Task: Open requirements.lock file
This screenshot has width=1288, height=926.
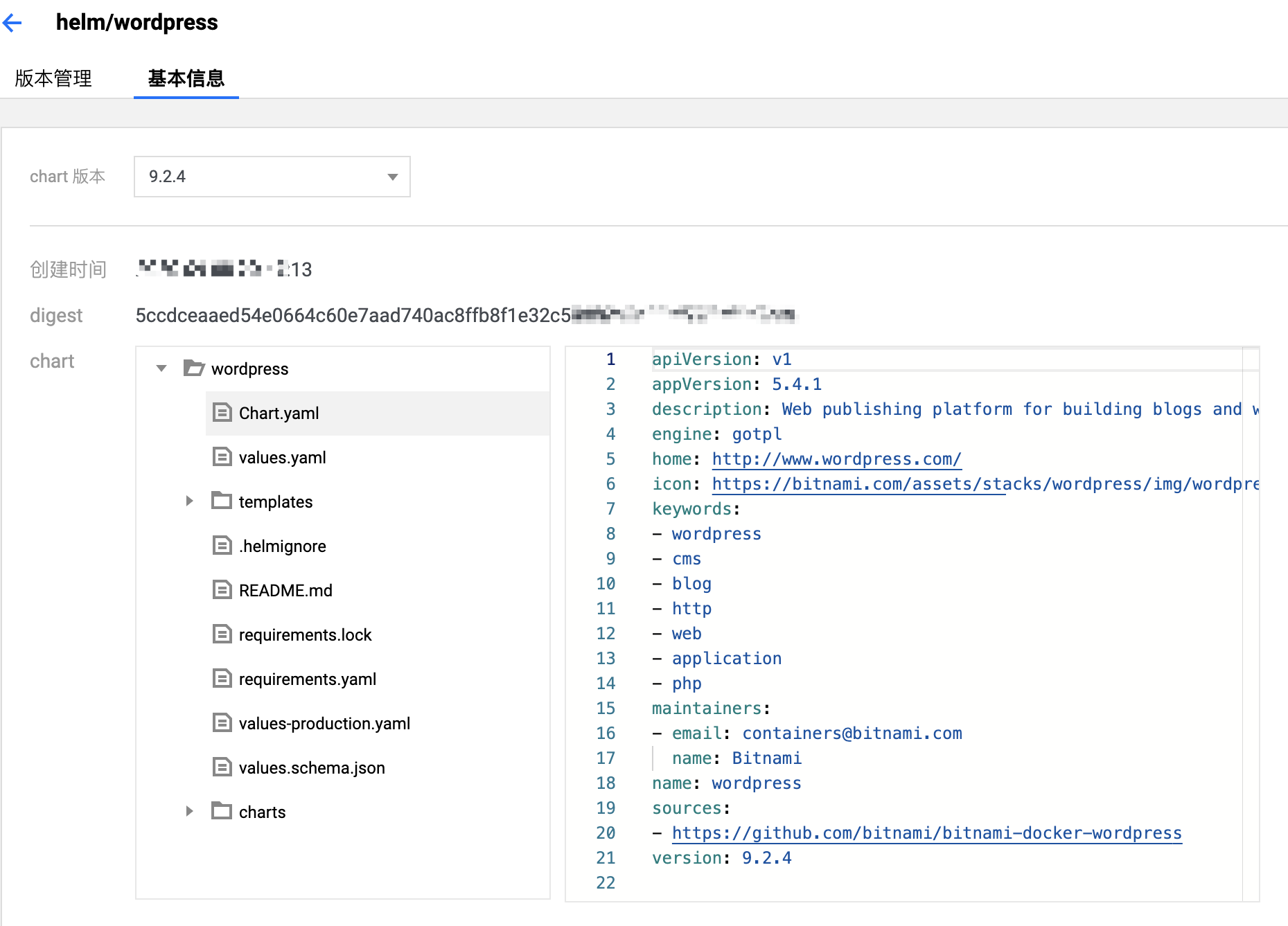Action: click(305, 635)
